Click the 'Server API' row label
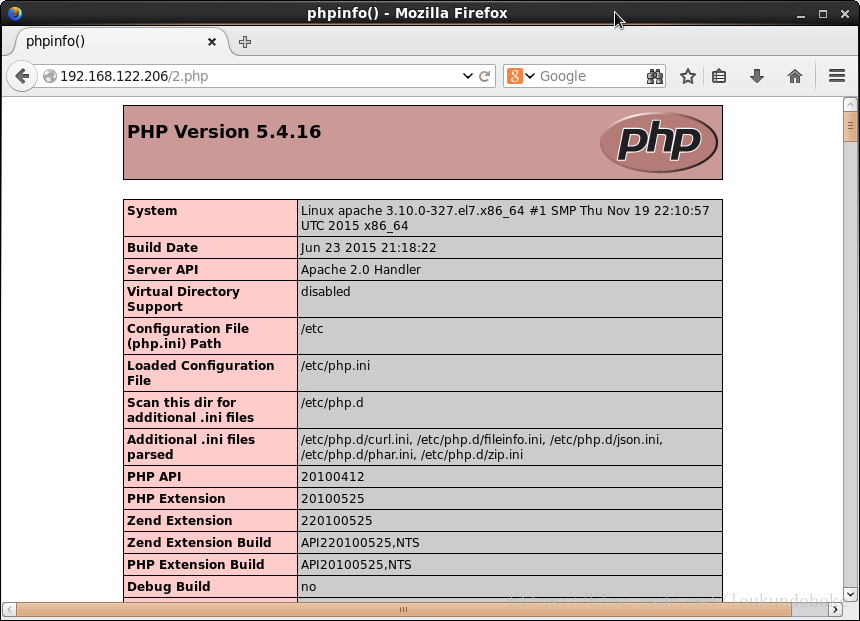Screen dimensions: 860x621 tap(162, 269)
